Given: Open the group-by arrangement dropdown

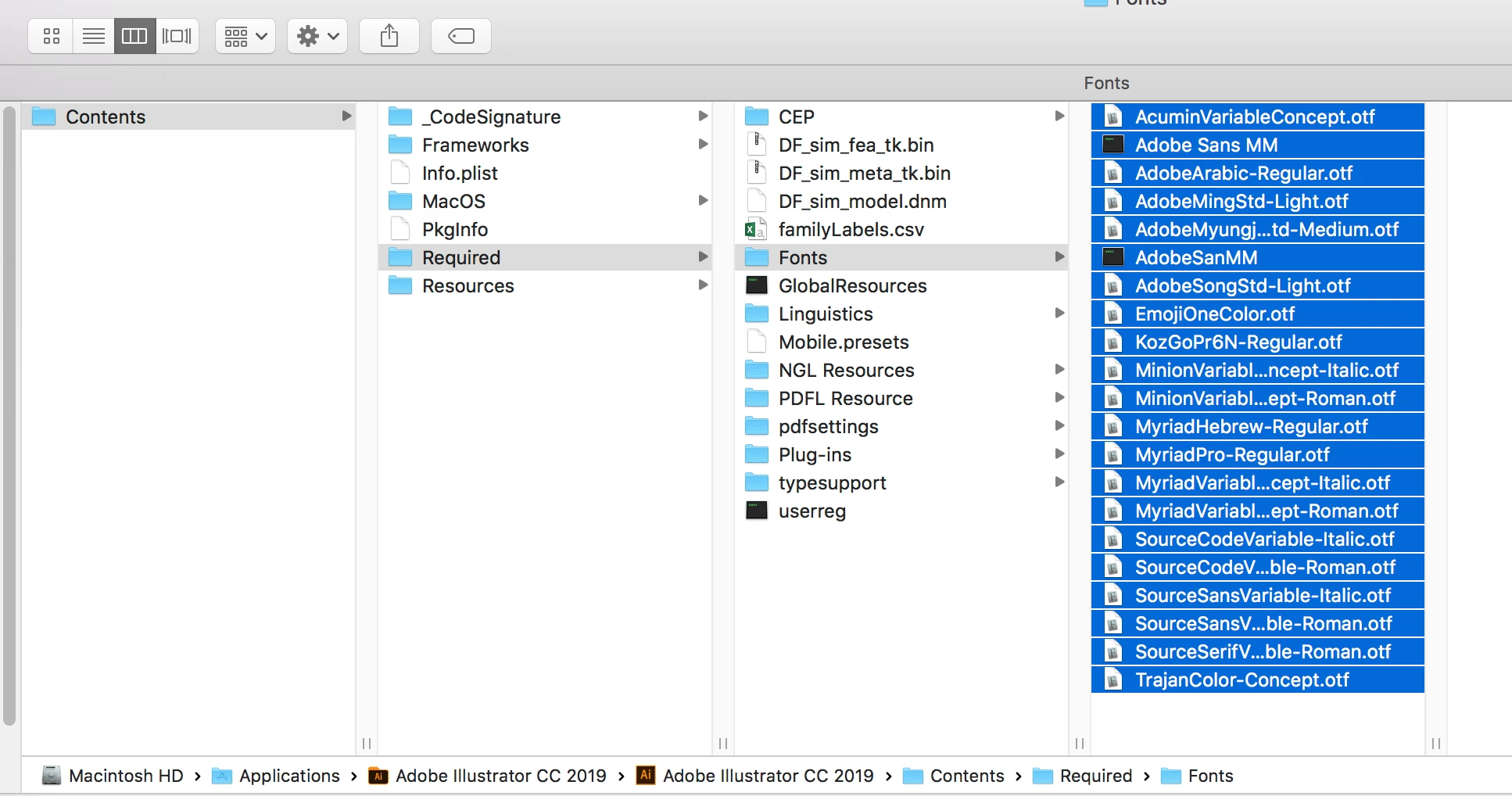Looking at the screenshot, I should [x=245, y=36].
